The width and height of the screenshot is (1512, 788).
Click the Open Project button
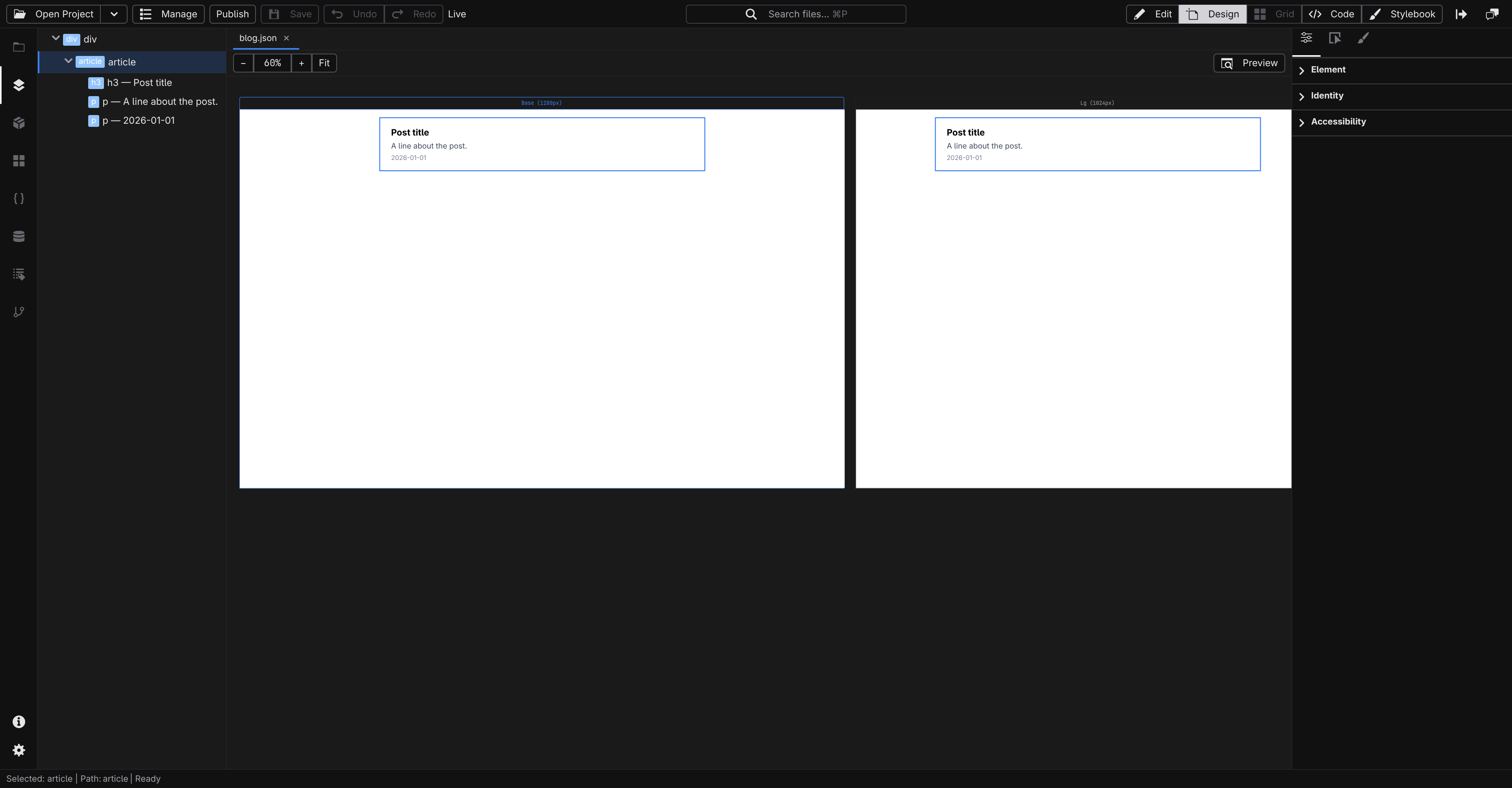coord(54,14)
